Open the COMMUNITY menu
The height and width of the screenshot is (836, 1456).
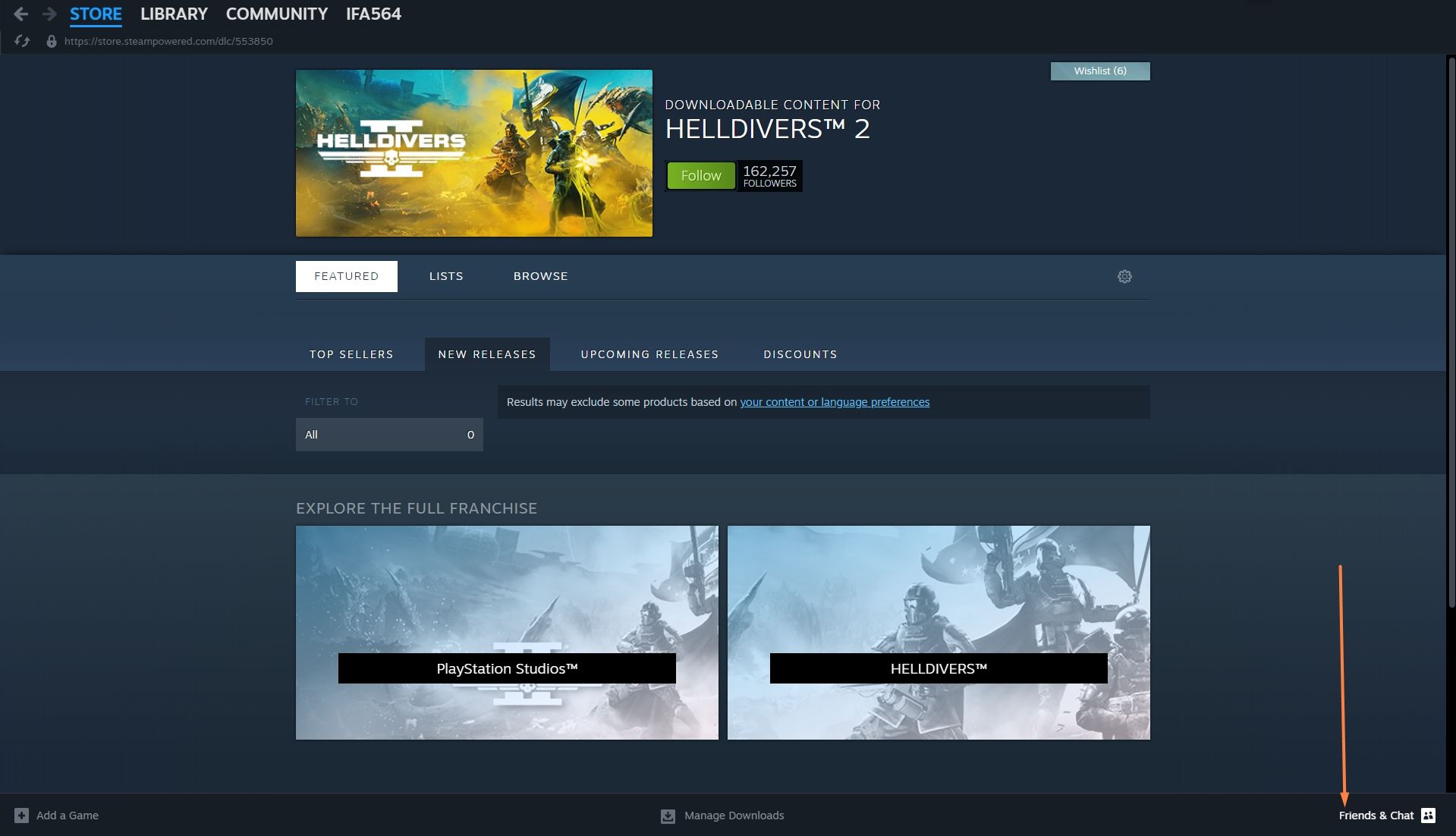coord(277,14)
